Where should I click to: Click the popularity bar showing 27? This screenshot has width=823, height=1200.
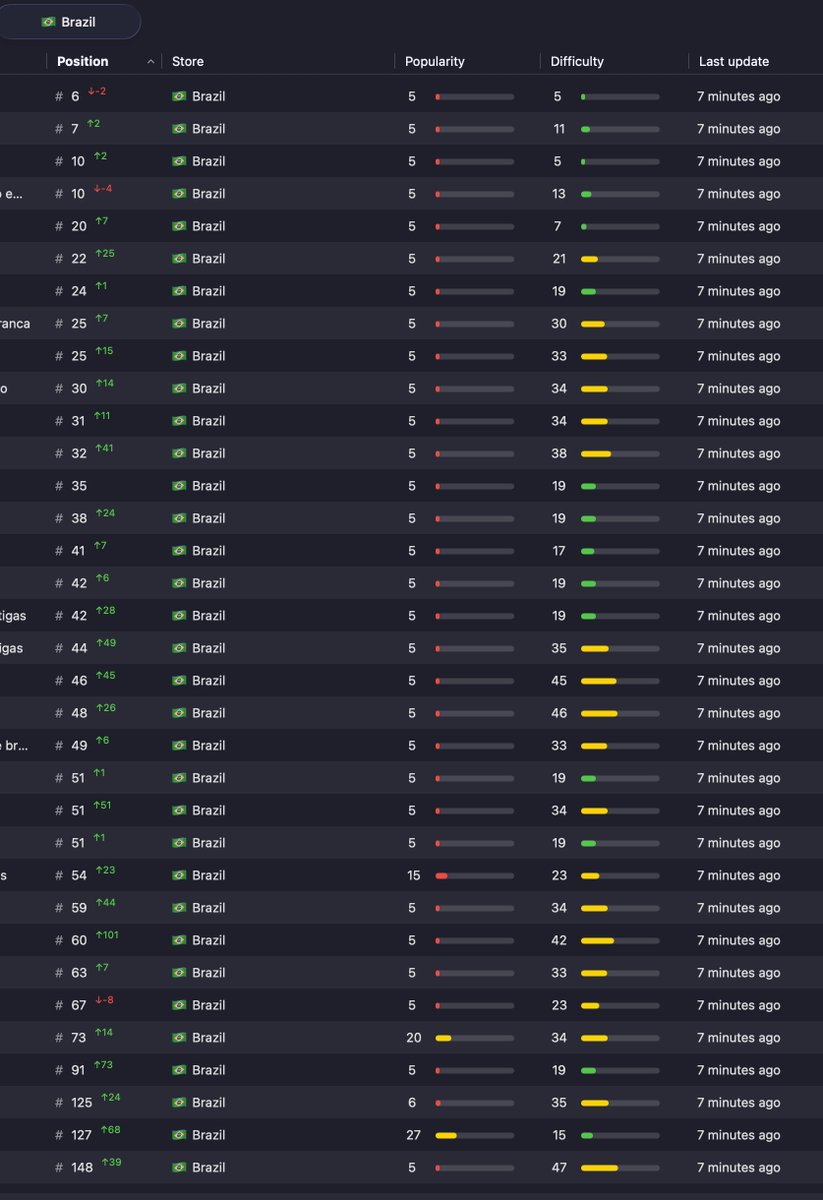[x=475, y=1135]
